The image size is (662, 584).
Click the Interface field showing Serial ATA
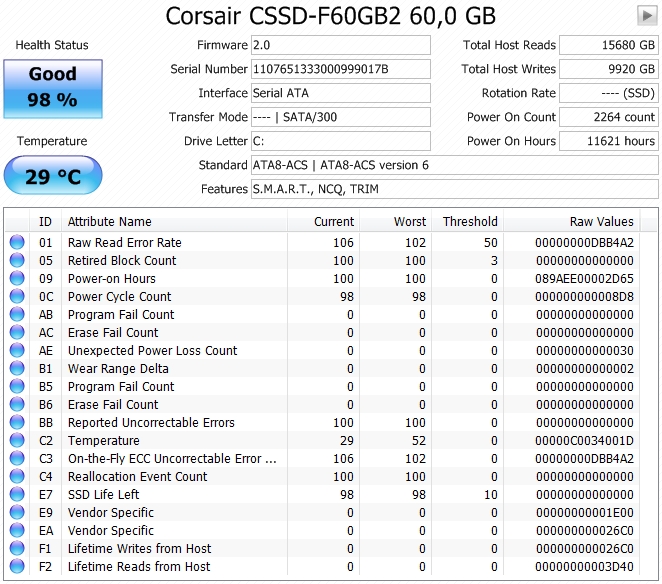click(341, 93)
